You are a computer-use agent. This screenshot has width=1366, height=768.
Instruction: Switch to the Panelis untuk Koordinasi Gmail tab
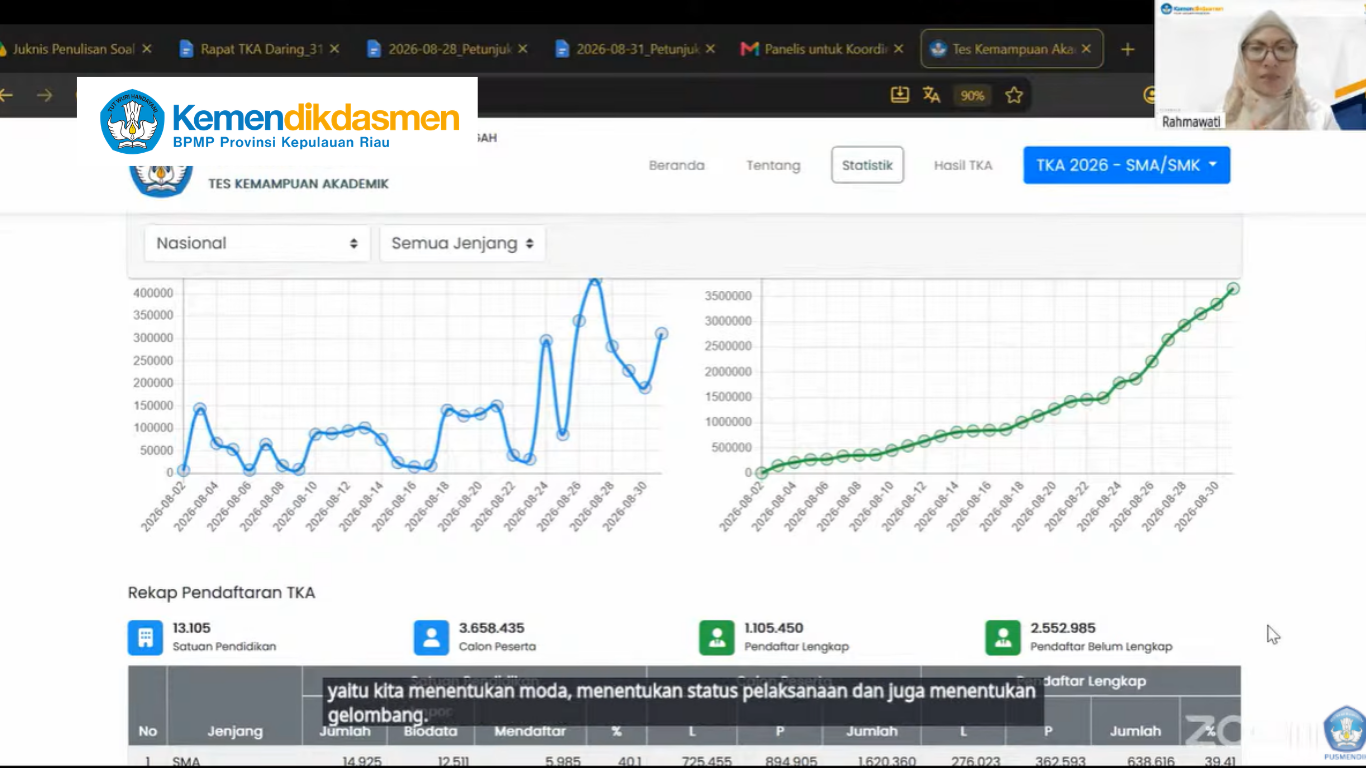[823, 48]
